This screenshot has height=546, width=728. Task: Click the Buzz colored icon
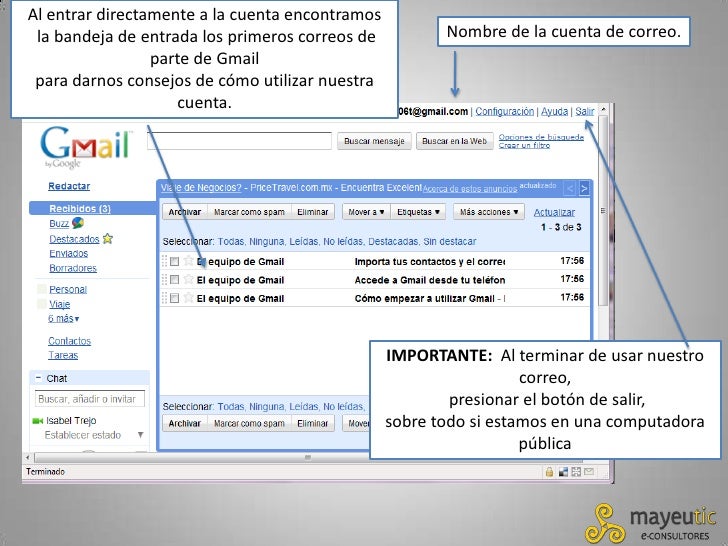click(x=78, y=223)
